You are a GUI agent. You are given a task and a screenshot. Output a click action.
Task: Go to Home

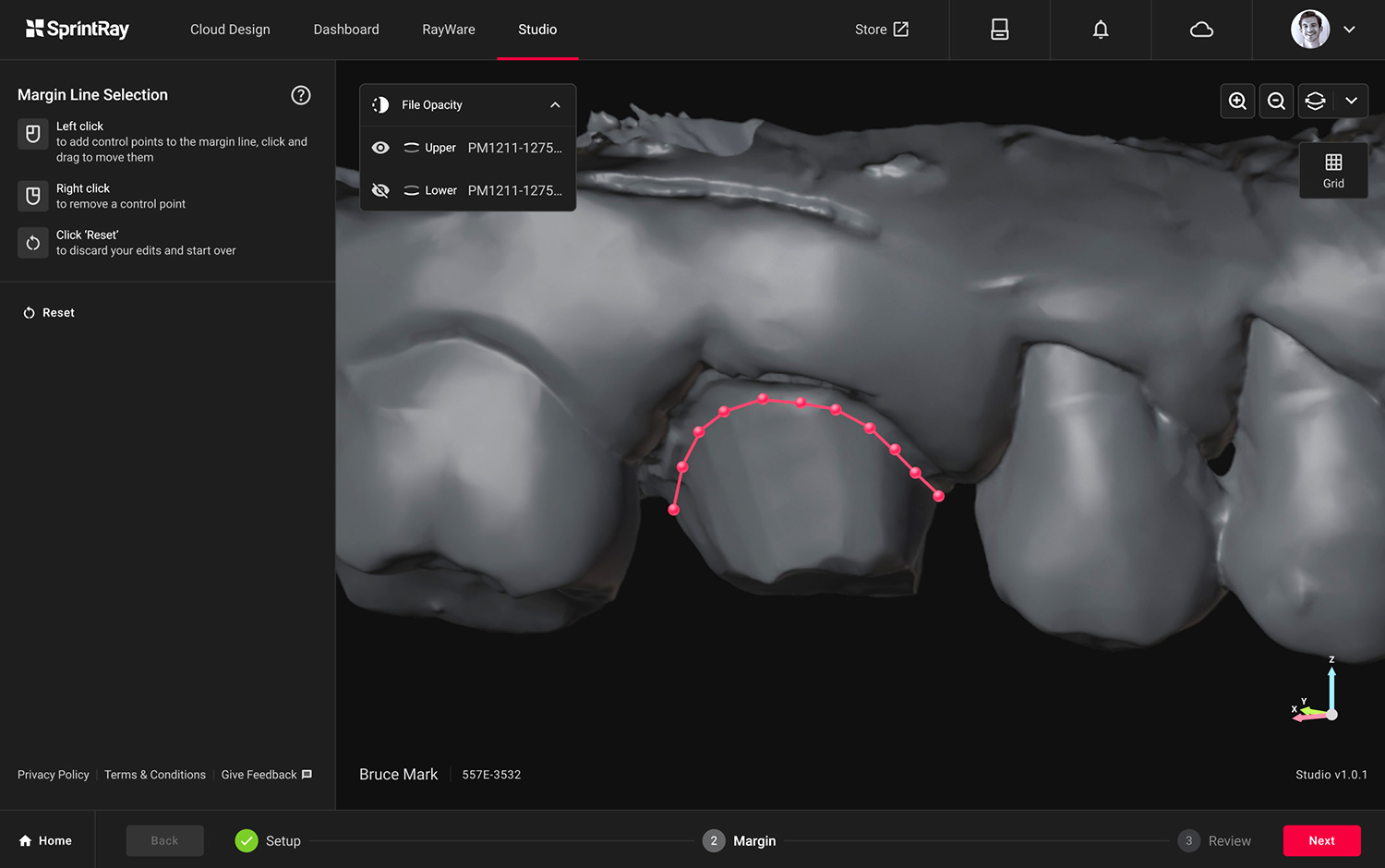[x=45, y=841]
